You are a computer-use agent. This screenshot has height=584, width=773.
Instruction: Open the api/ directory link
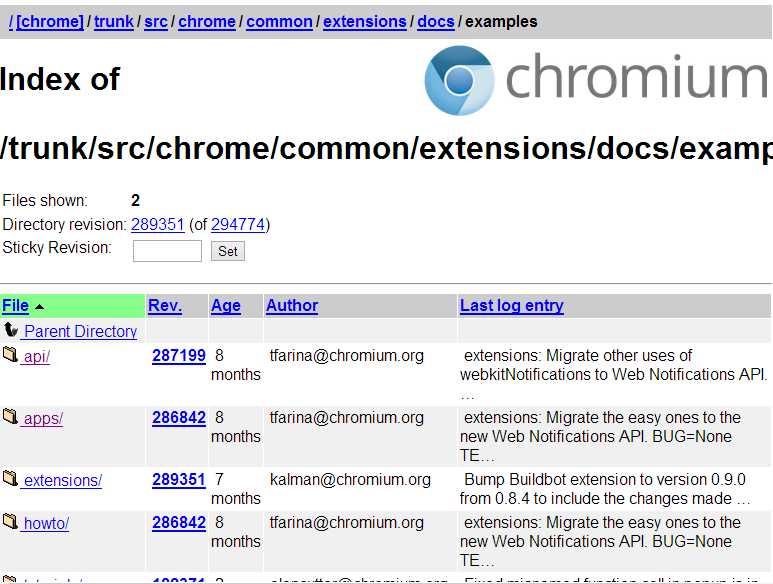tap(36, 356)
